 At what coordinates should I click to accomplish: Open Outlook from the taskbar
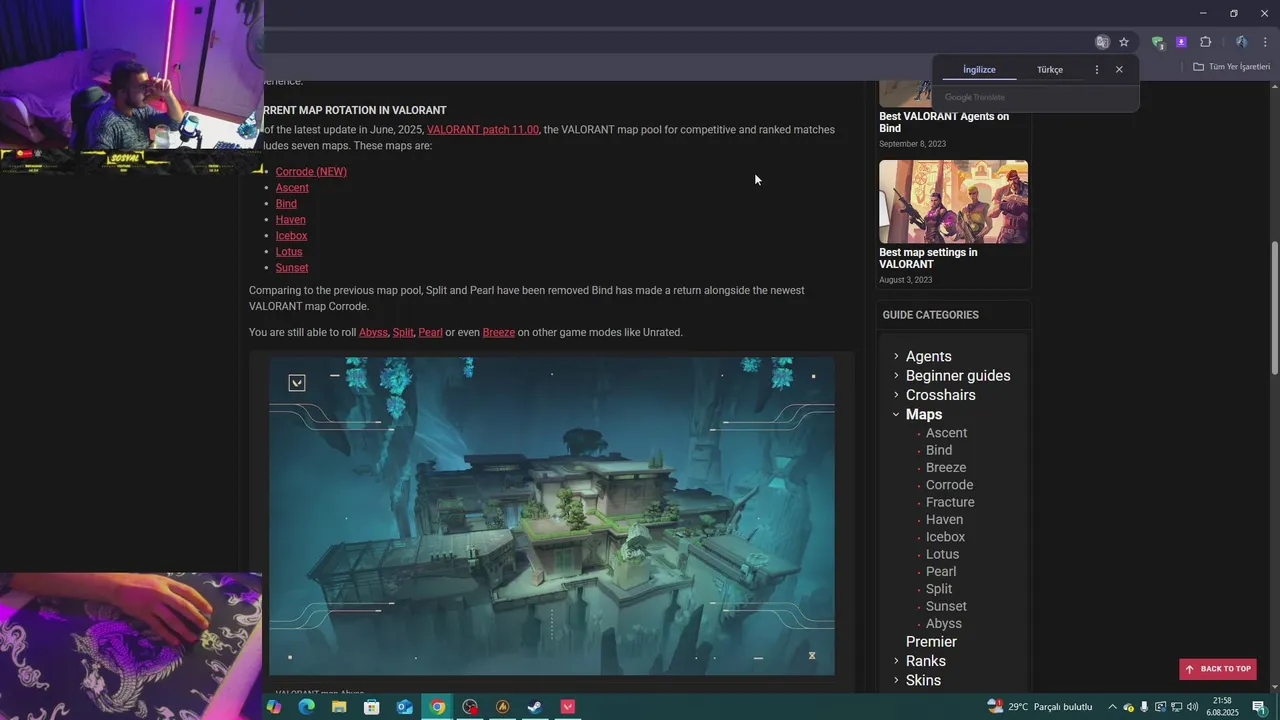[405, 707]
